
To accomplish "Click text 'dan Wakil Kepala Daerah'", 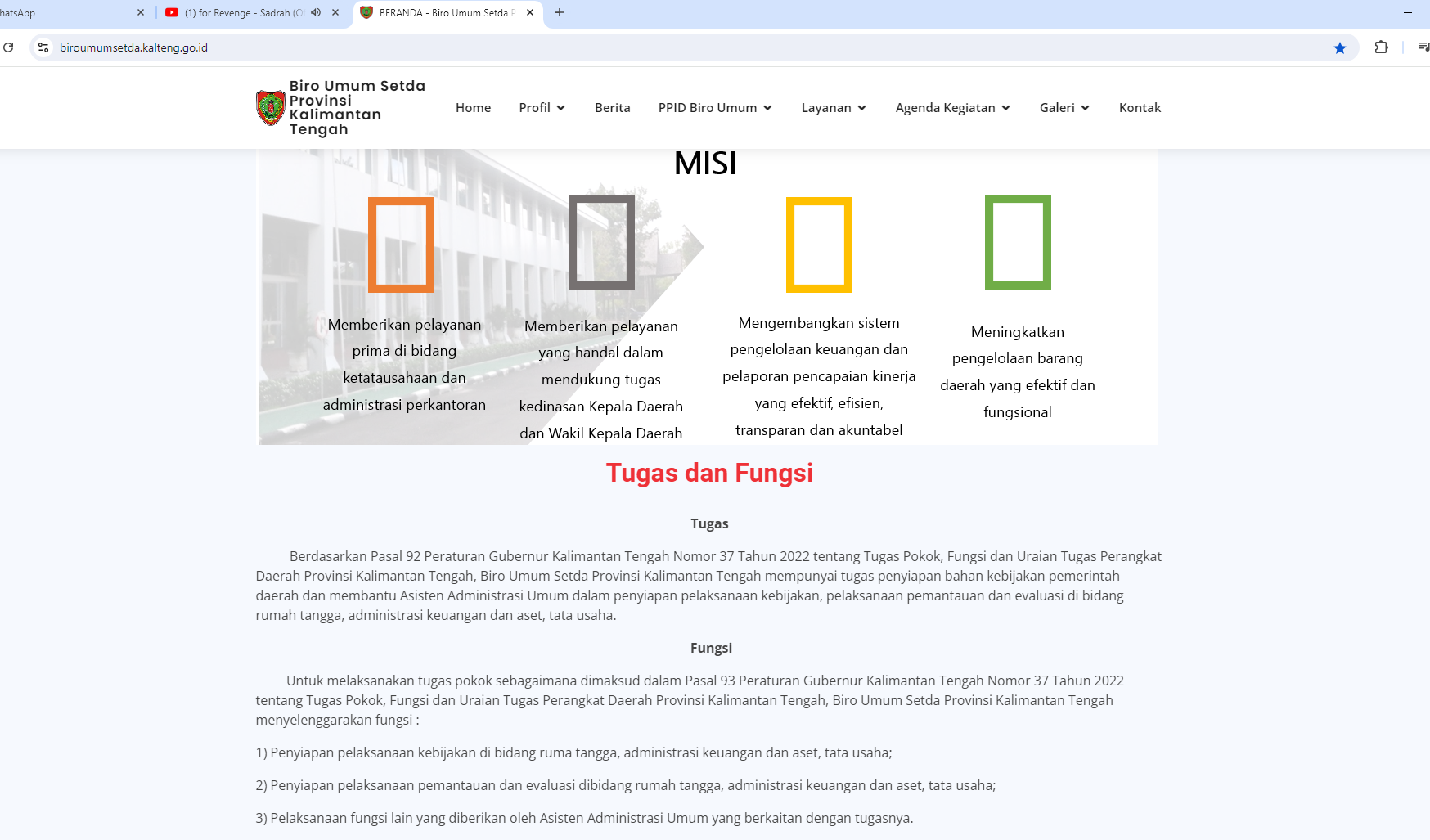I will [601, 433].
